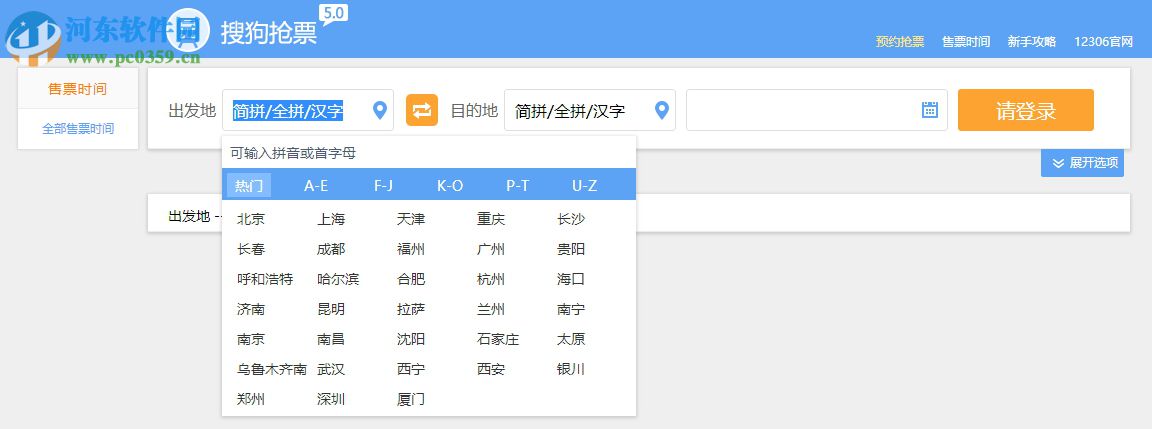Choose 福州 from the city list
Viewport: 1152px width, 429px height.
(x=411, y=249)
